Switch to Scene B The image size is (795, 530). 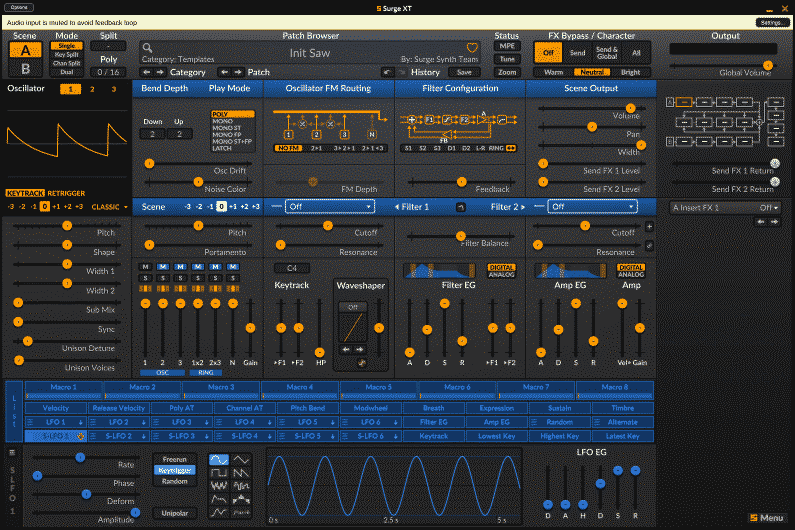pyautogui.click(x=25, y=68)
